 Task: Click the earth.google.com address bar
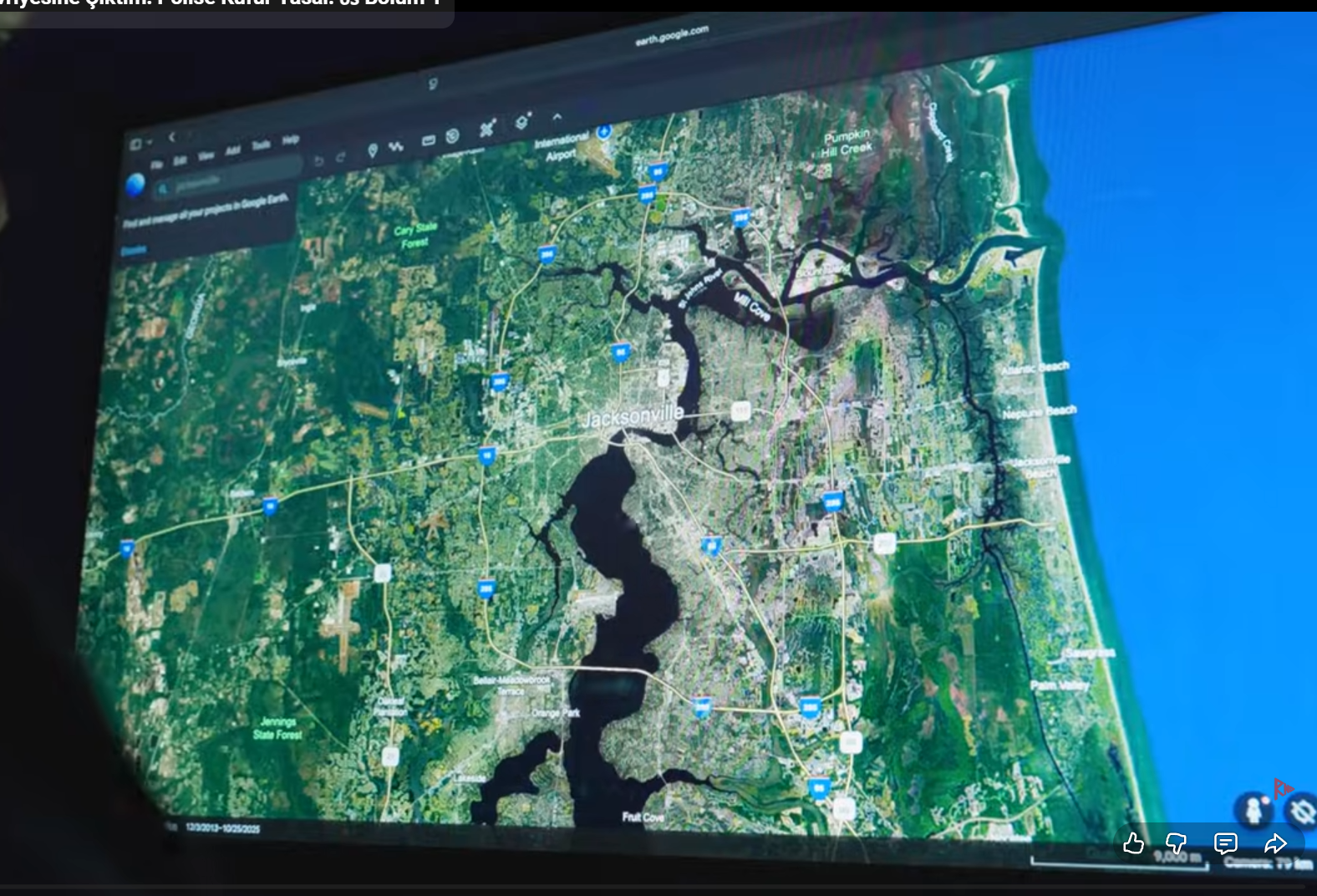(x=672, y=34)
